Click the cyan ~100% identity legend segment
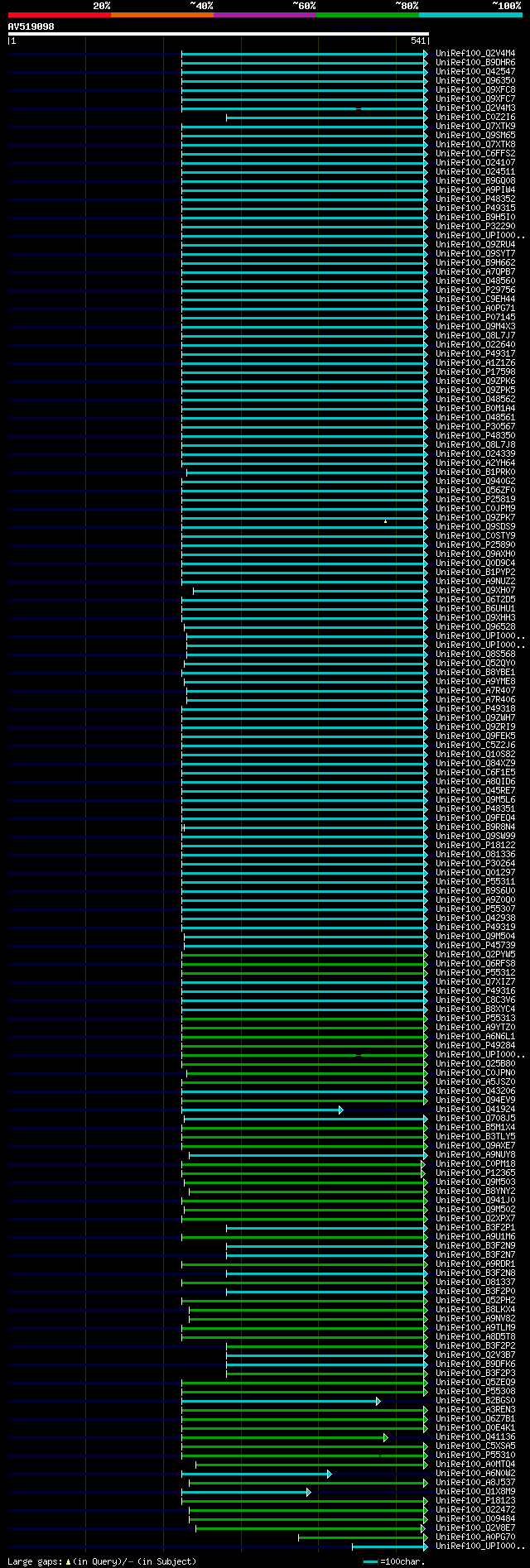530x1568 pixels. [470, 15]
